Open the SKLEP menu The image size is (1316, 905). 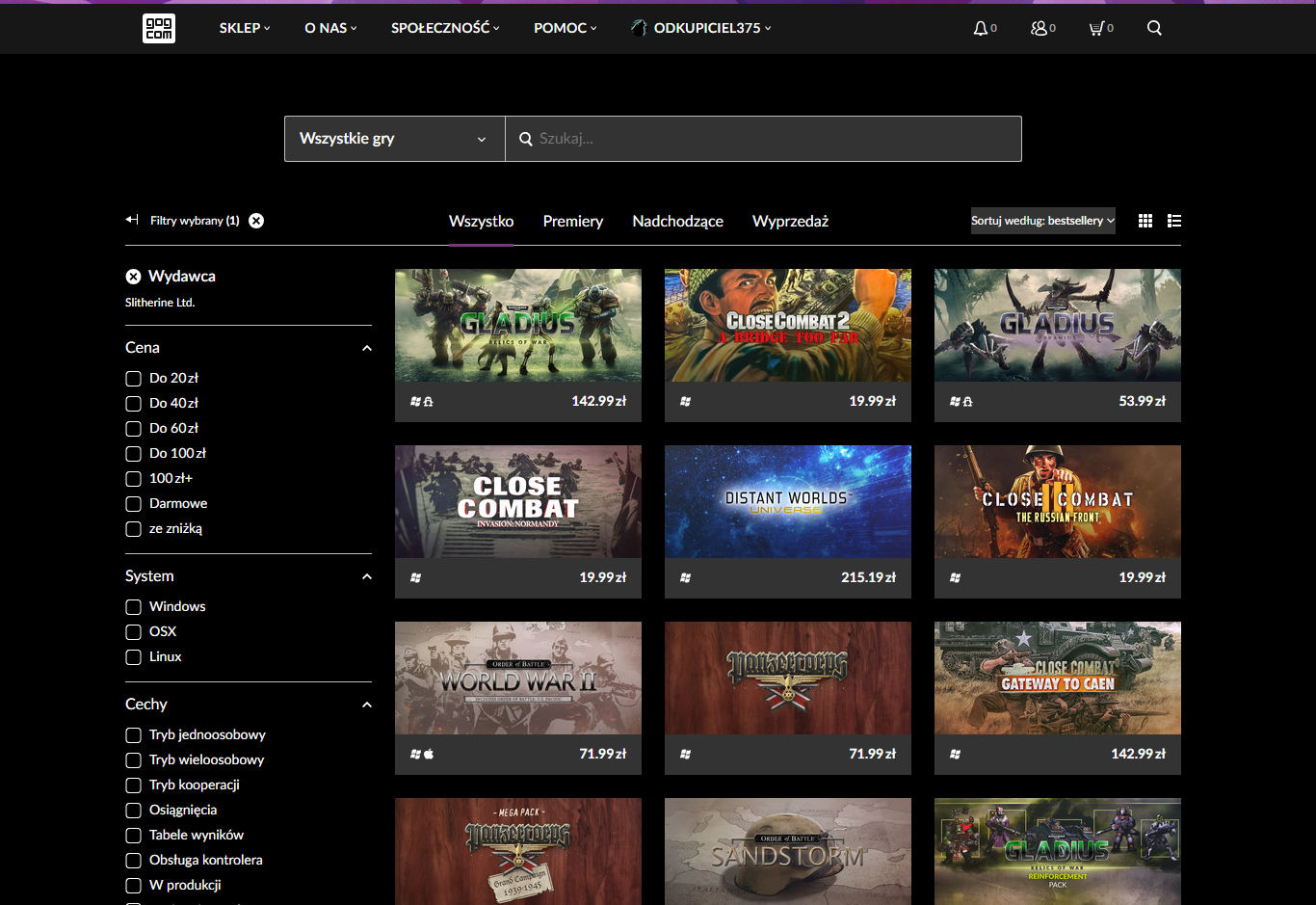click(x=245, y=28)
